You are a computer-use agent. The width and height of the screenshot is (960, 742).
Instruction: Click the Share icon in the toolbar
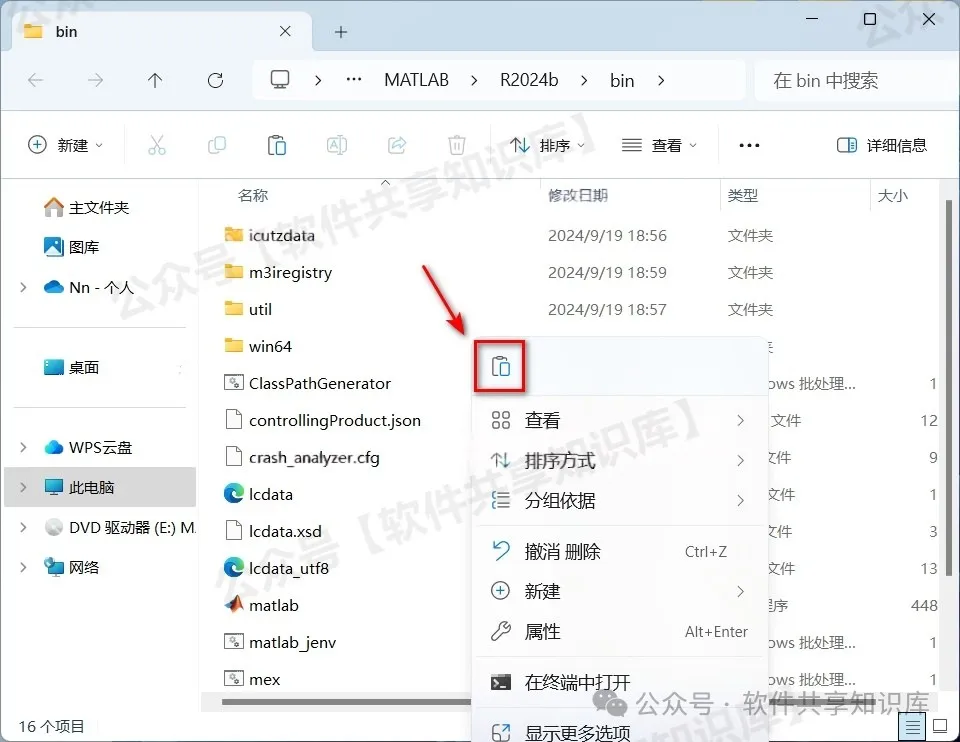[x=397, y=145]
